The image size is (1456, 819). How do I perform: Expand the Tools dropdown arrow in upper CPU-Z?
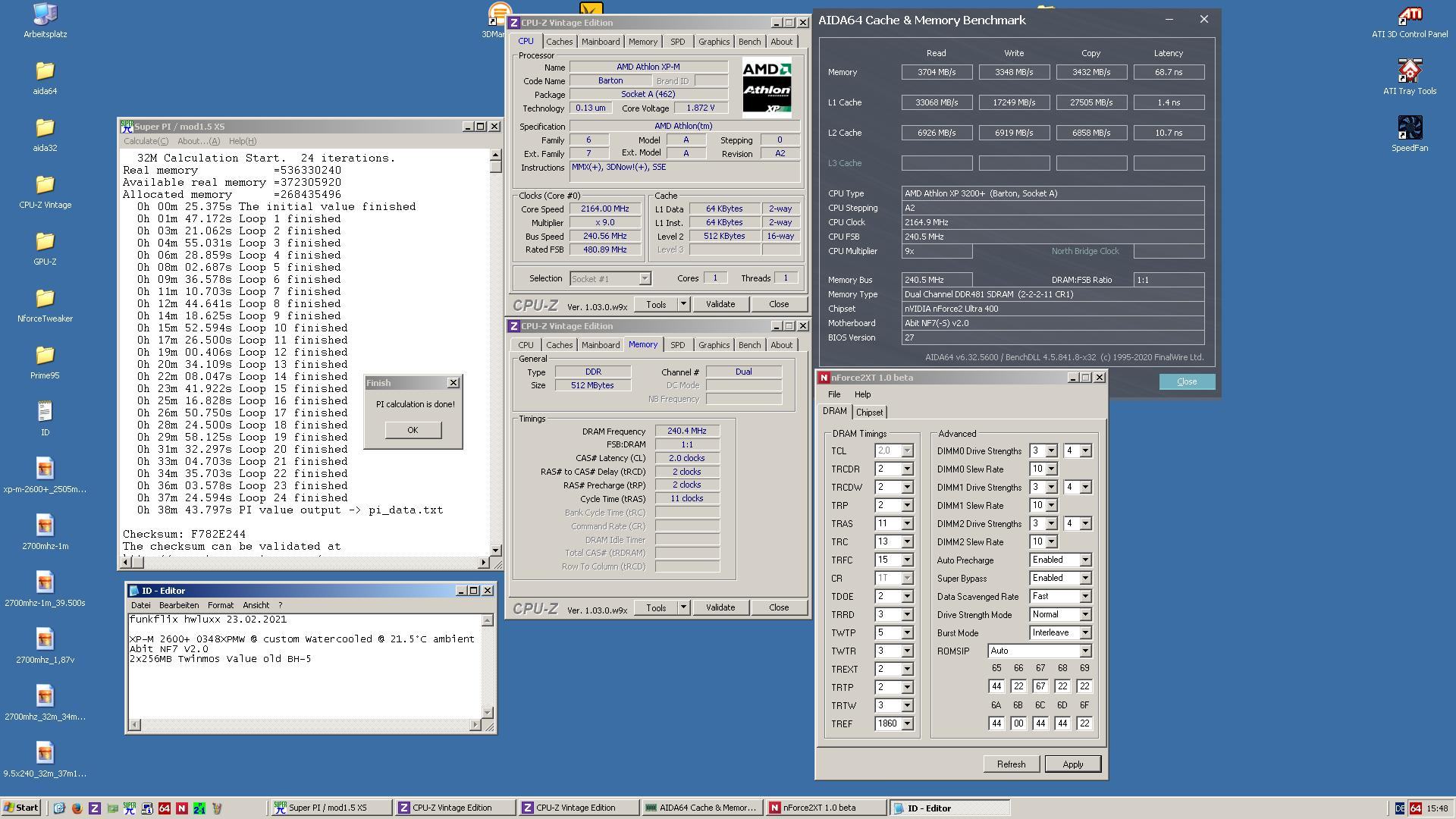point(683,304)
